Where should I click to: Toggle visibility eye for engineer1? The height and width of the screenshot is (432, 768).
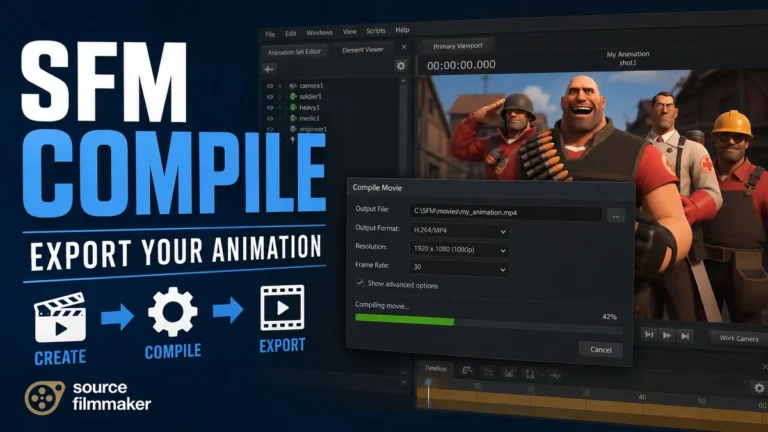click(x=269, y=129)
